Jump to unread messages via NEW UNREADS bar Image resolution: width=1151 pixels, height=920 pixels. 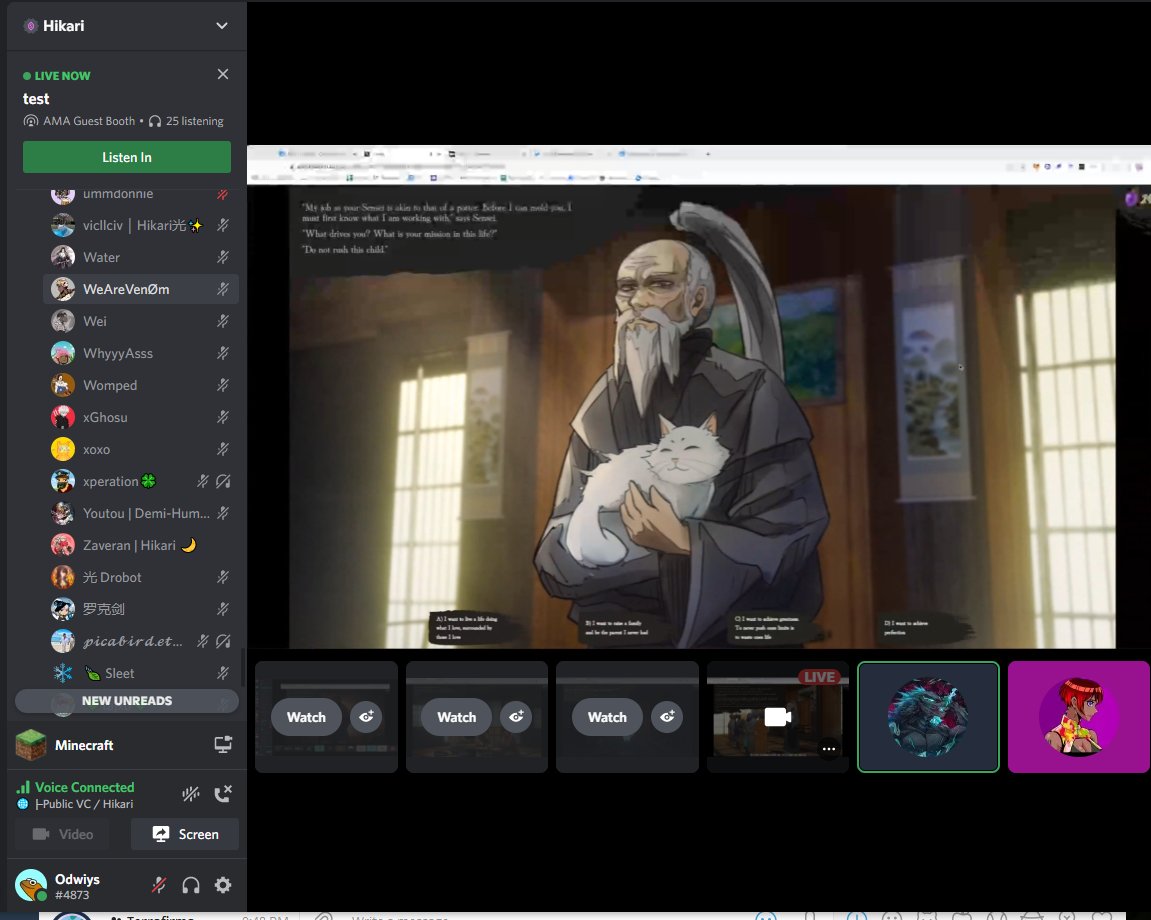[126, 700]
